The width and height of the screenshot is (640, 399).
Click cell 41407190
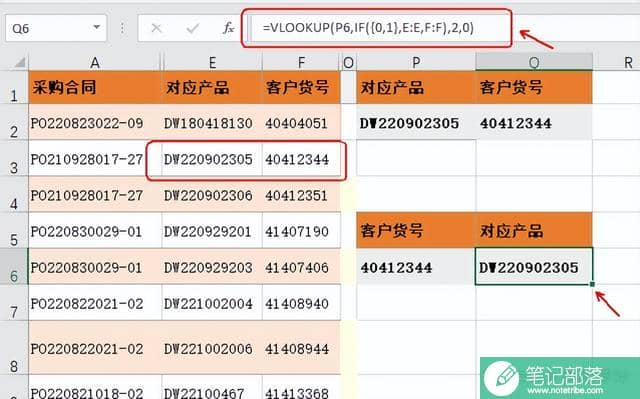(x=301, y=231)
